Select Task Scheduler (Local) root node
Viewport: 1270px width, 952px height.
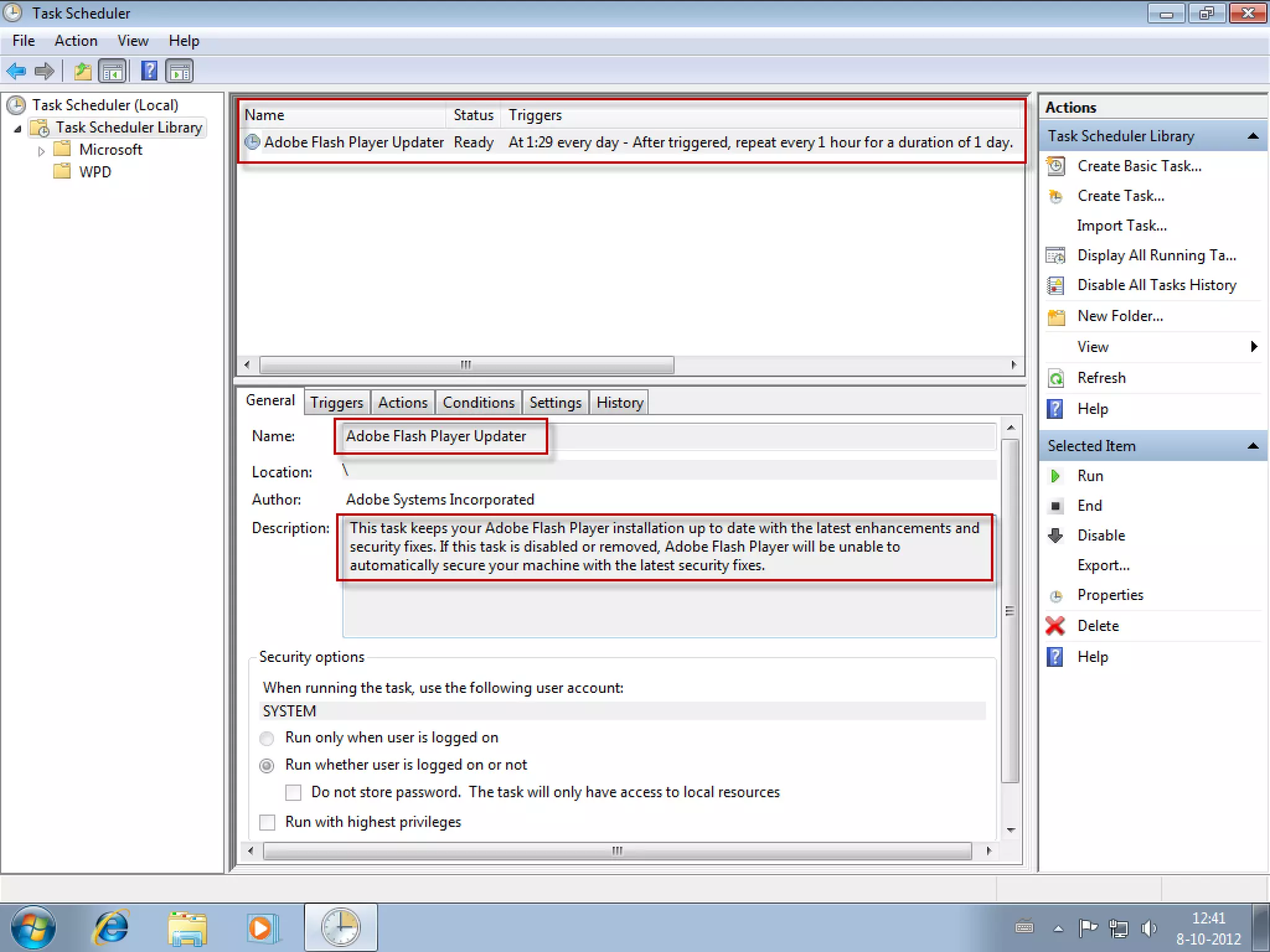click(x=105, y=105)
